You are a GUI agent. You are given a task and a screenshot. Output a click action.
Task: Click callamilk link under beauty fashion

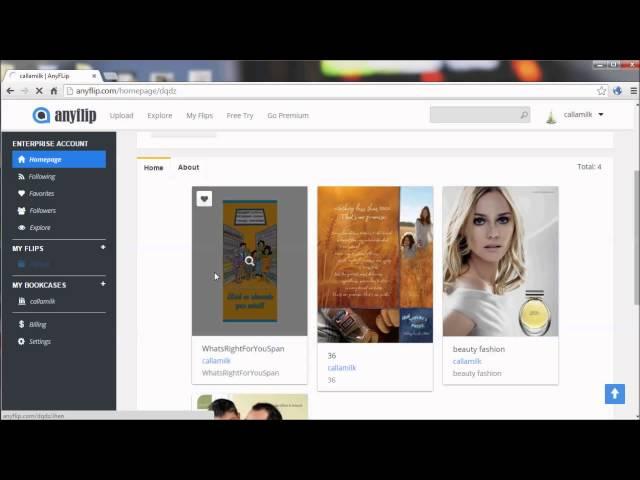click(467, 361)
